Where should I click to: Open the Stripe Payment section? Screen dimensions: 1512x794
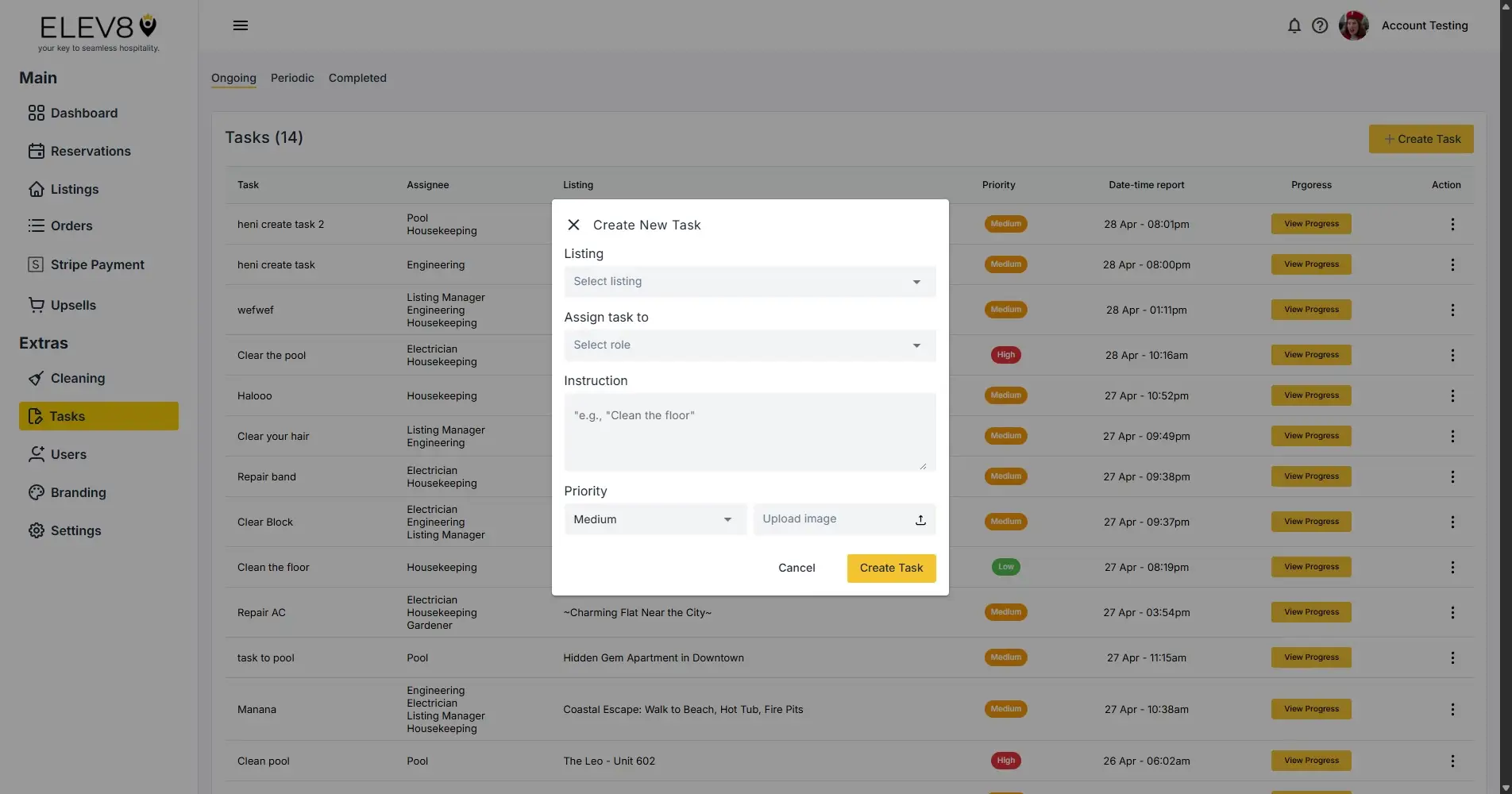click(36, 264)
